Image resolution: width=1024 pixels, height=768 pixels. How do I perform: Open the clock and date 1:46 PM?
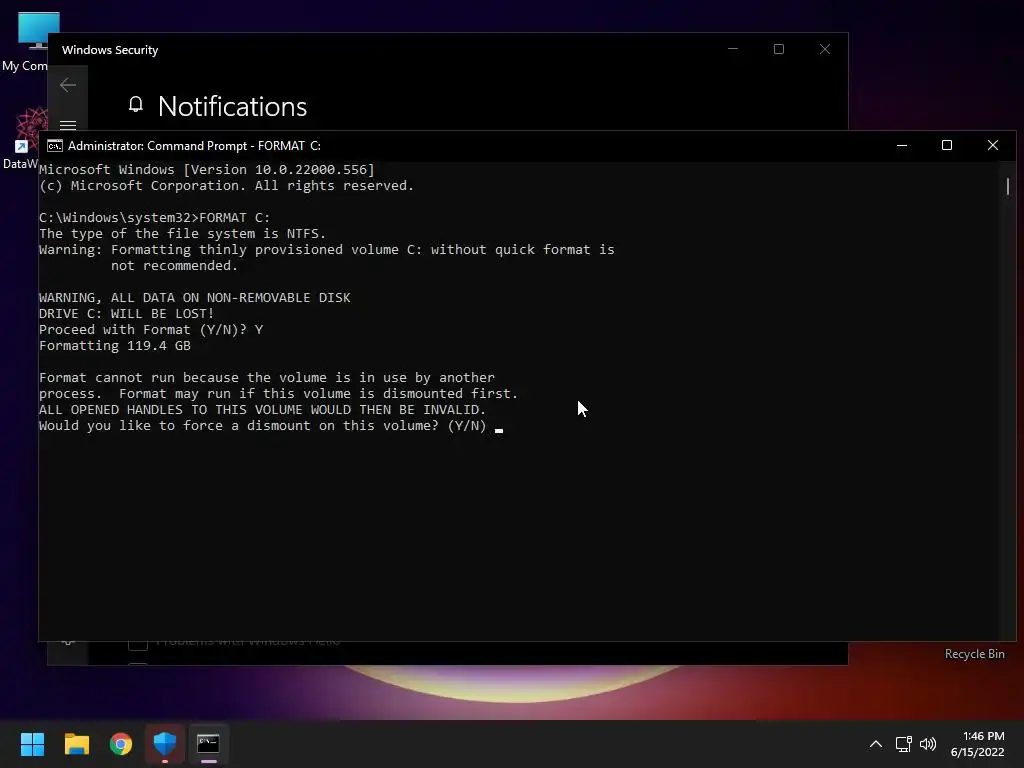pyautogui.click(x=978, y=744)
